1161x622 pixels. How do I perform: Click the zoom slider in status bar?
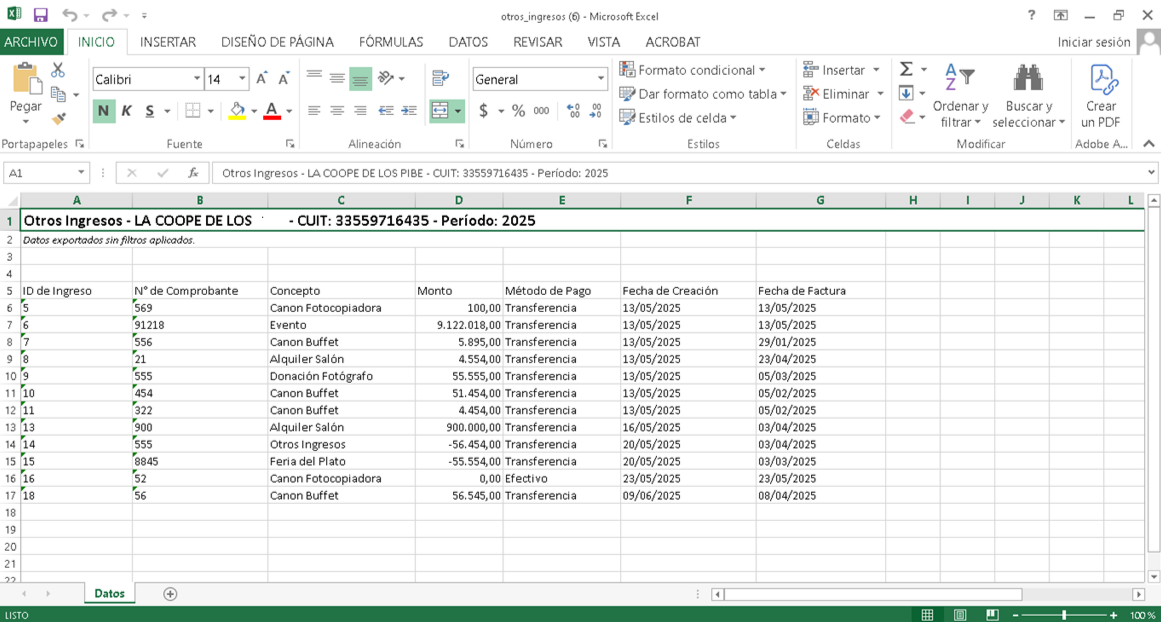(x=1064, y=615)
